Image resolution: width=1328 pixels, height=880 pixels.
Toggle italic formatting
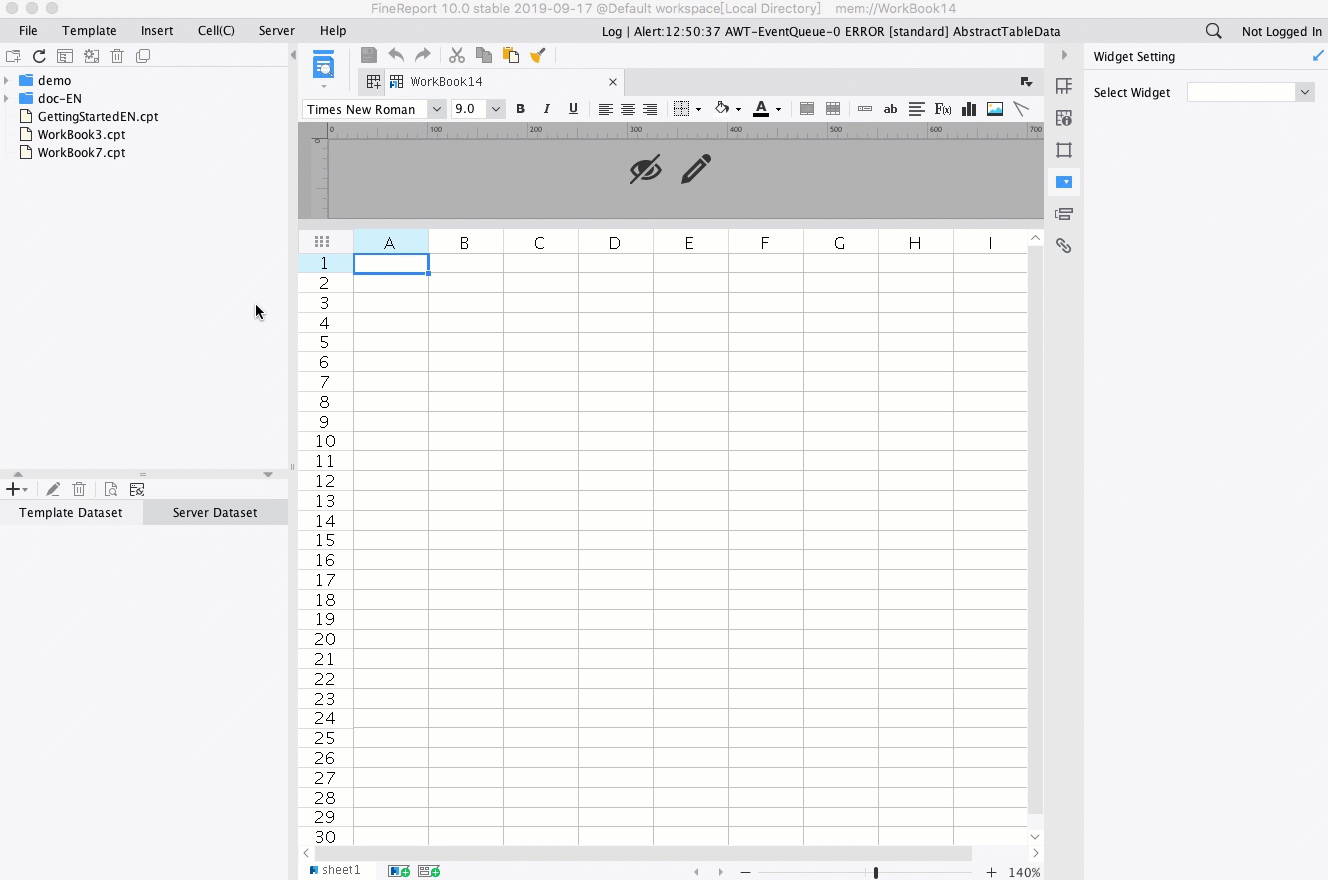547,109
